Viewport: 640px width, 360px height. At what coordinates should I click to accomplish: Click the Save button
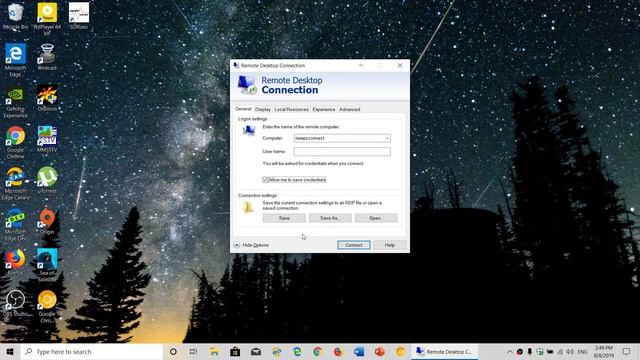point(284,218)
